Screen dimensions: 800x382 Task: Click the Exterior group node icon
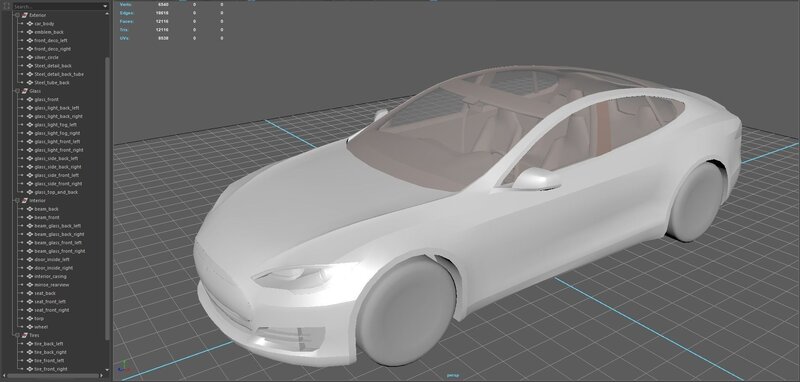pos(24,15)
